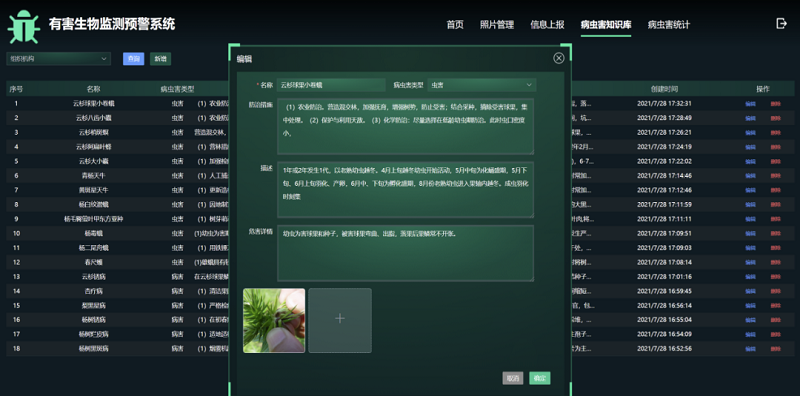The image size is (800, 396).
Task: Click edit link for row dated 17:01:16
Action: point(751,277)
